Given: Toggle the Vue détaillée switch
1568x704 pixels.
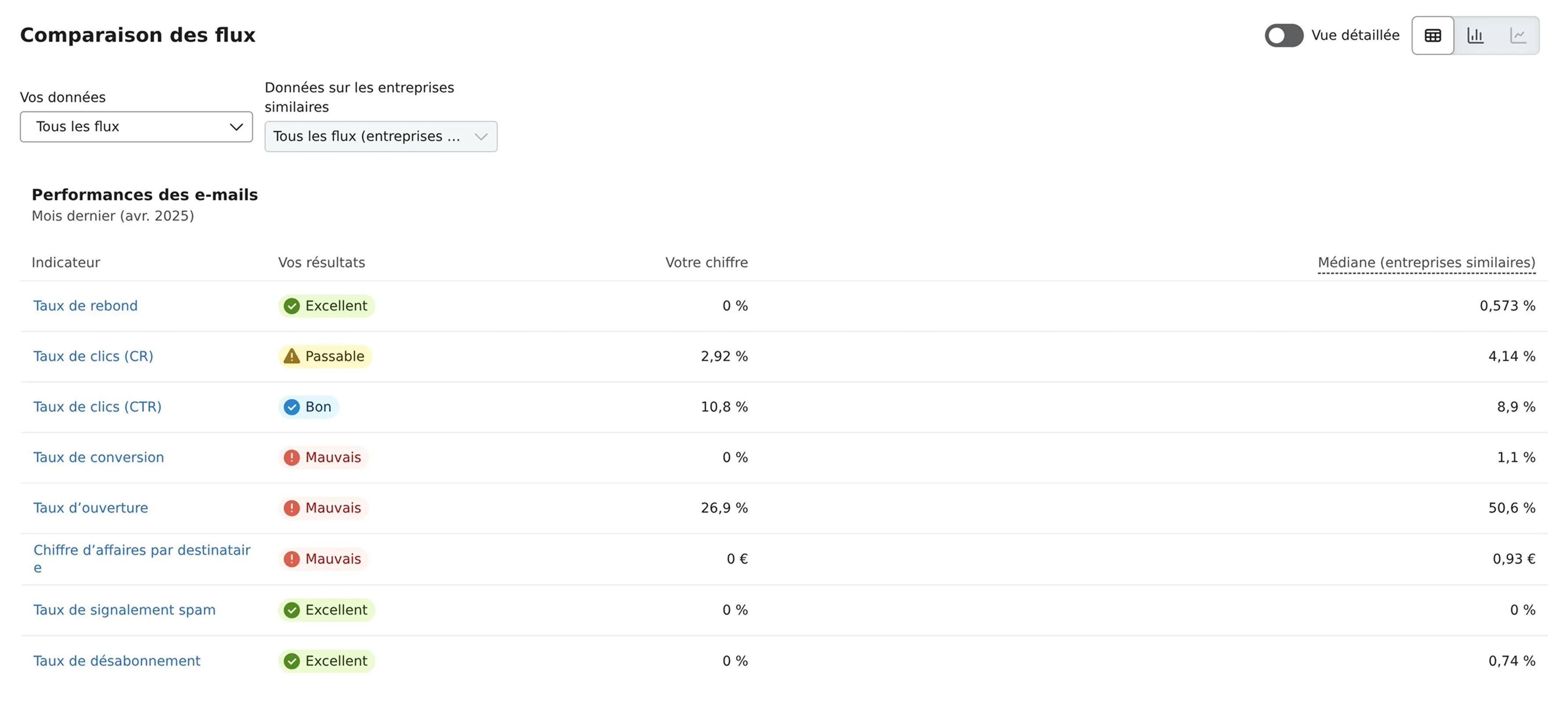Looking at the screenshot, I should click(1284, 35).
